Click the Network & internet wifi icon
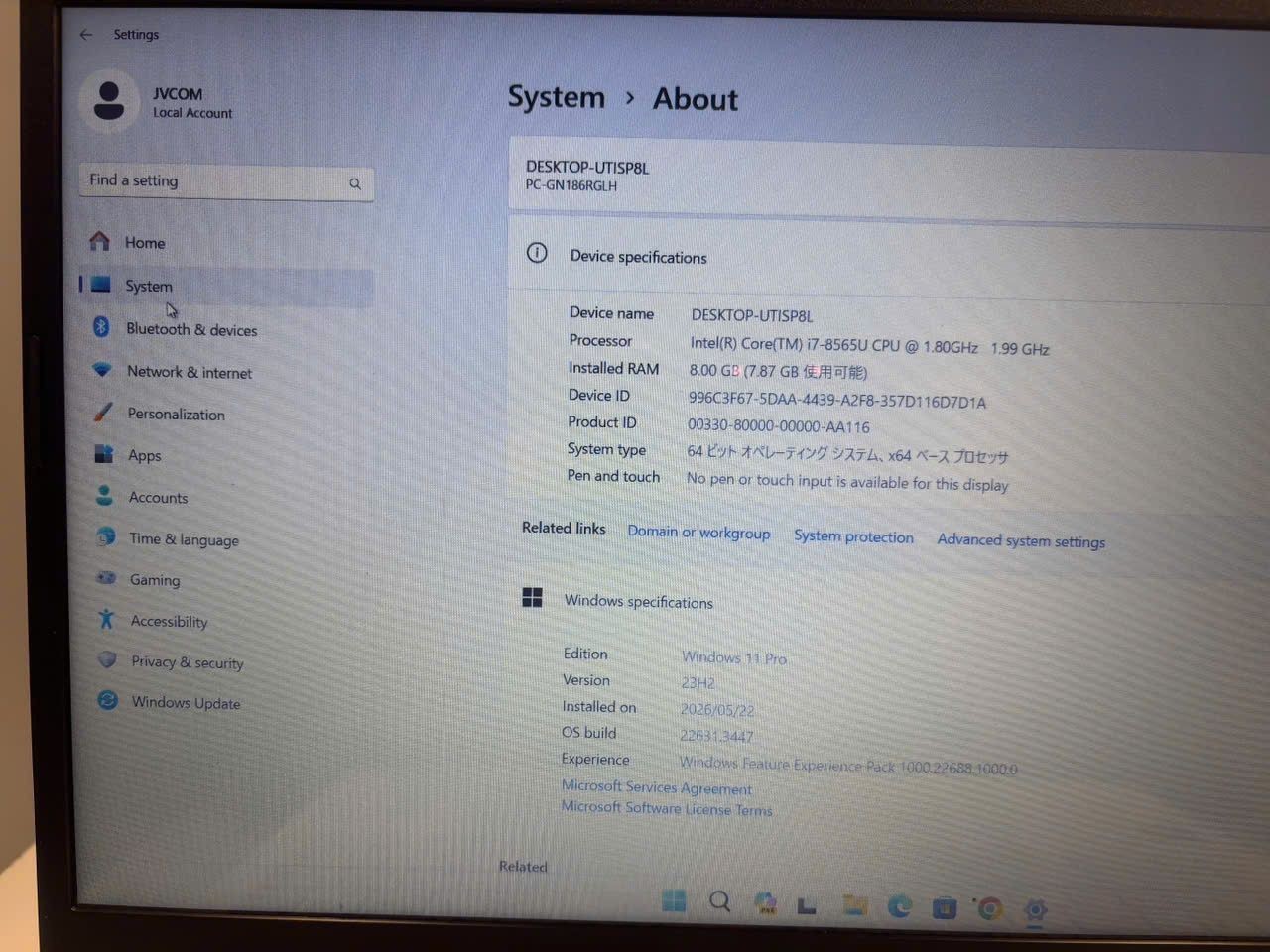The image size is (1270, 952). click(x=101, y=370)
